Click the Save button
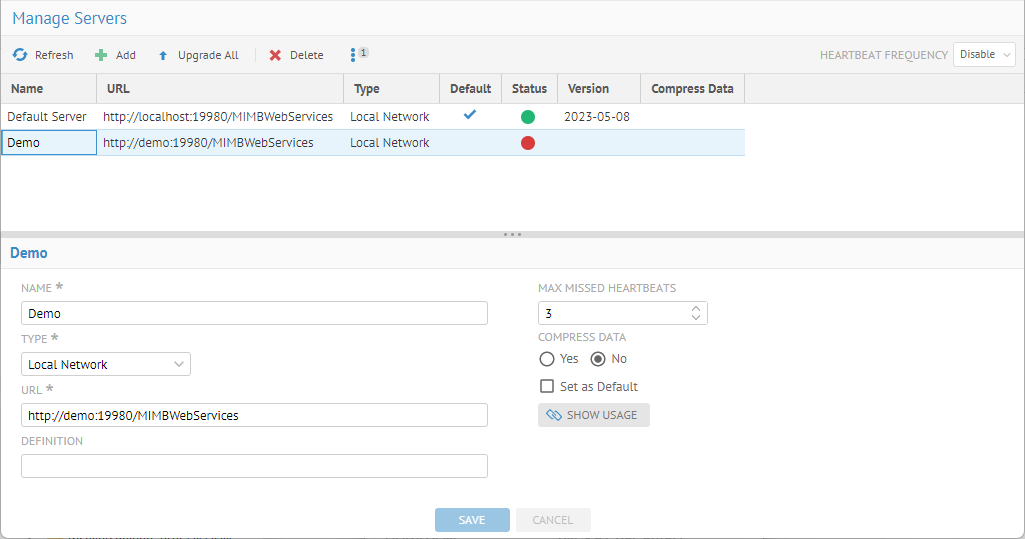This screenshot has height=539, width=1025. (x=472, y=520)
